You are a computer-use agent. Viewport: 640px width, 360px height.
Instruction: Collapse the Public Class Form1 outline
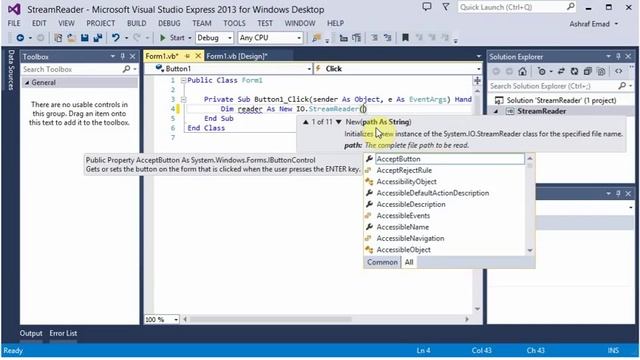click(x=183, y=80)
